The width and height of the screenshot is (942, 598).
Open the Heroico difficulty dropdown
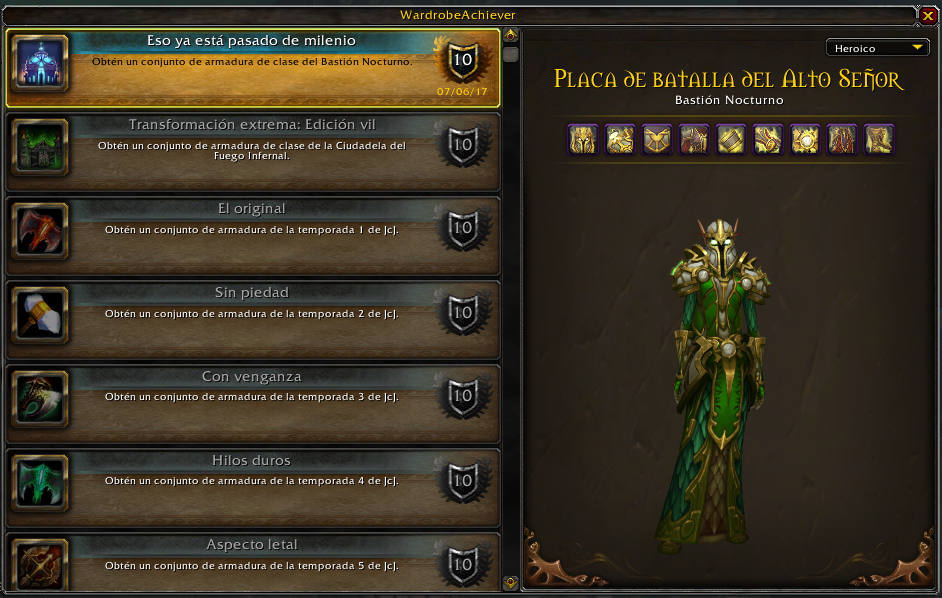pos(878,47)
